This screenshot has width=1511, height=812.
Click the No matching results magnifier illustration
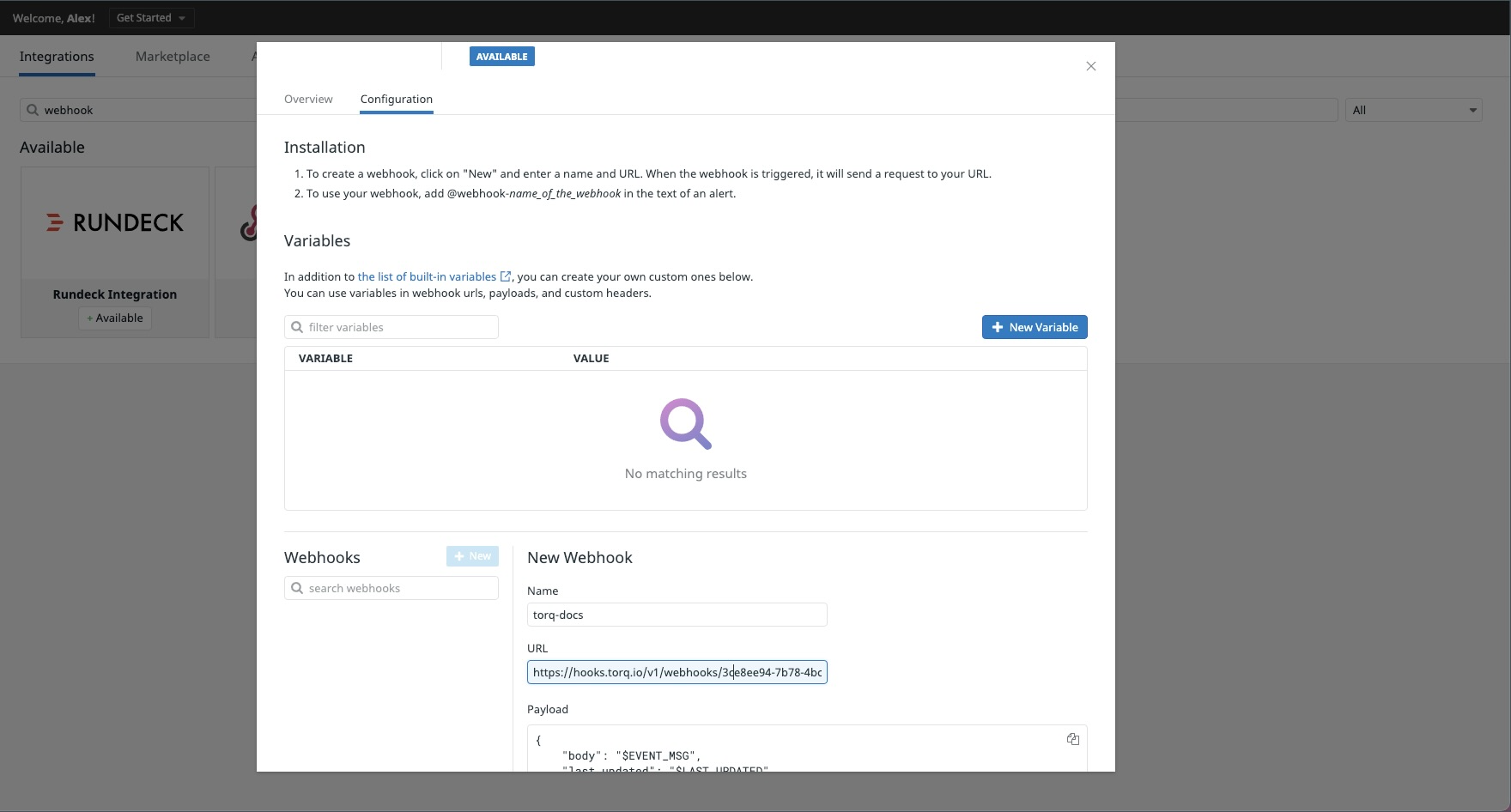pos(686,424)
